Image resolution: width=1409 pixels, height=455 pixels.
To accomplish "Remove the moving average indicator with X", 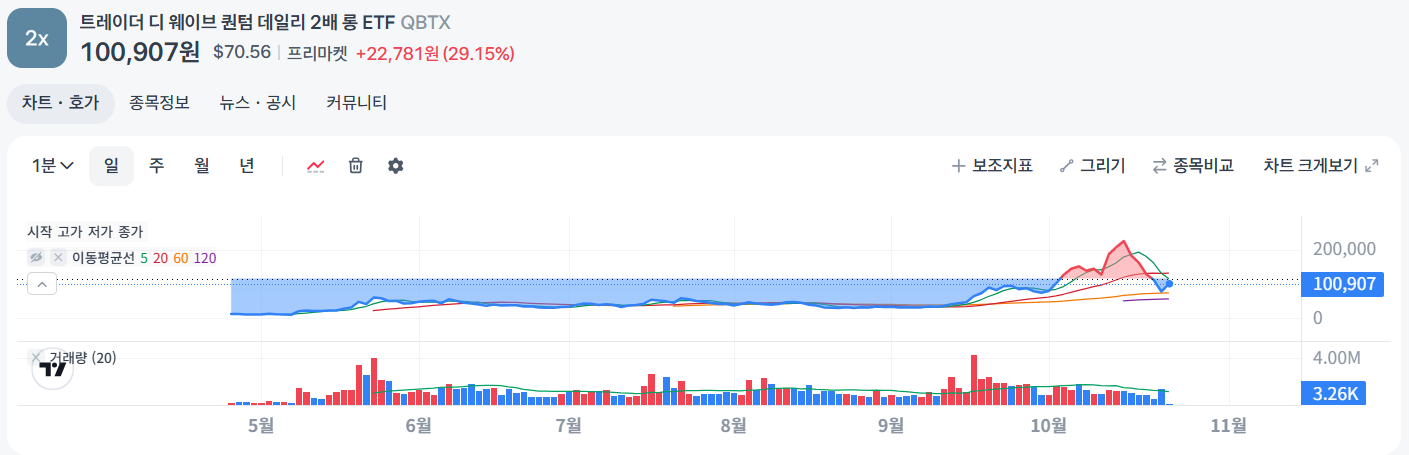I will click(x=58, y=258).
